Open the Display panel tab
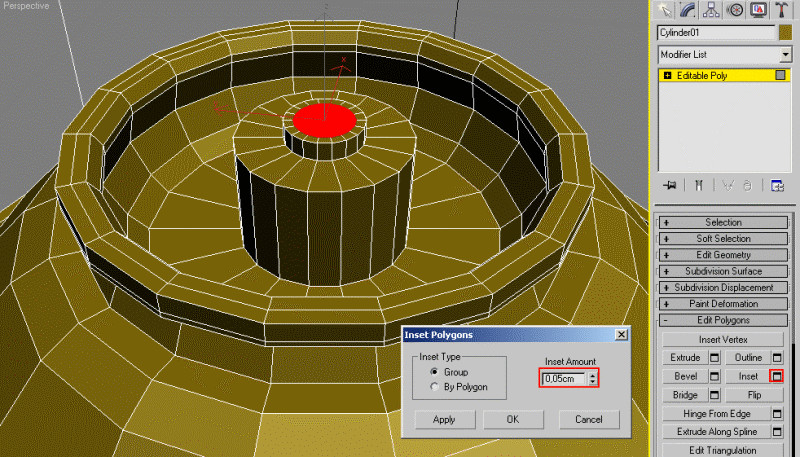 (x=759, y=10)
